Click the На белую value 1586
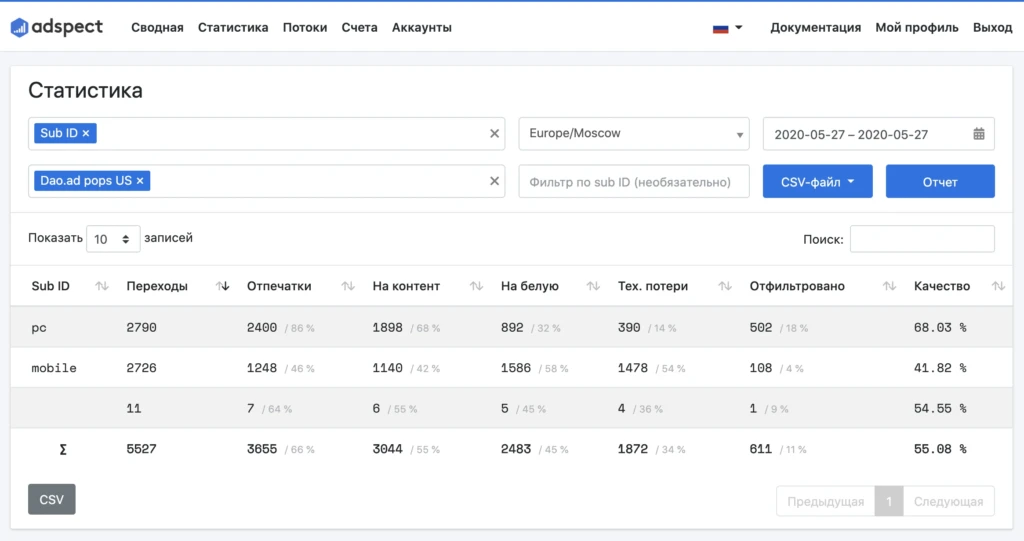This screenshot has width=1024, height=541. pos(516,368)
